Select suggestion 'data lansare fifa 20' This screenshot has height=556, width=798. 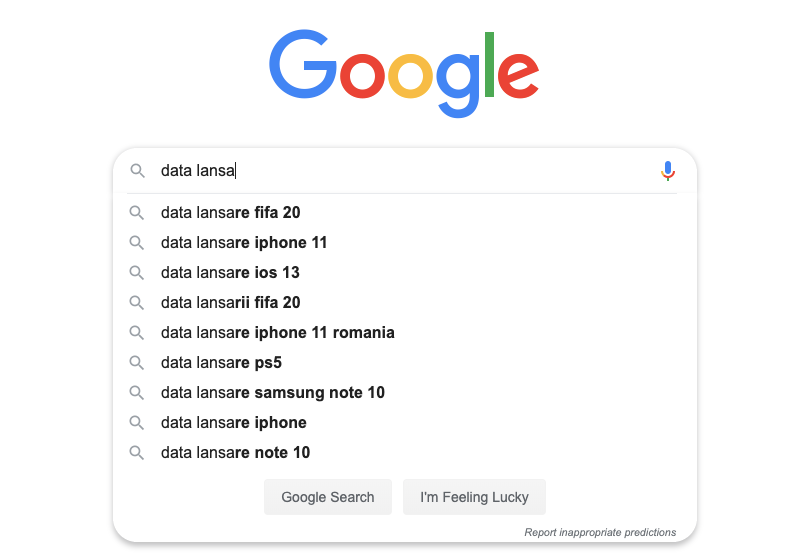click(x=231, y=212)
